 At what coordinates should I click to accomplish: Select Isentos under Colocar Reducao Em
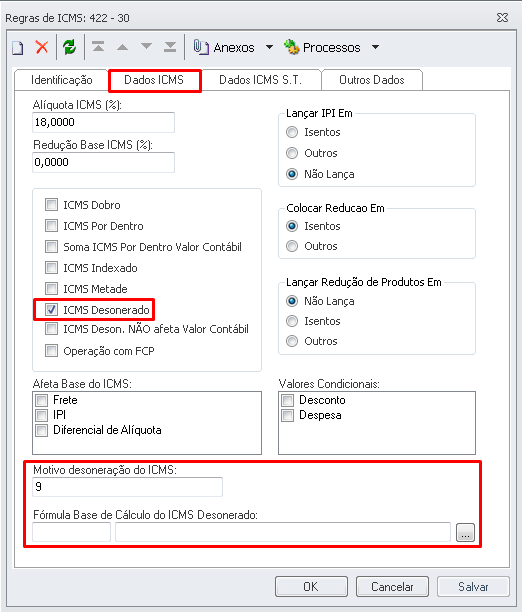coord(292,226)
